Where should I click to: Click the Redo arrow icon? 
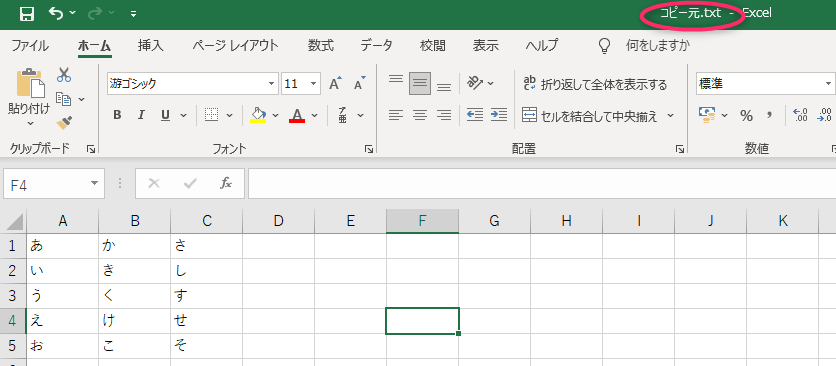point(95,13)
